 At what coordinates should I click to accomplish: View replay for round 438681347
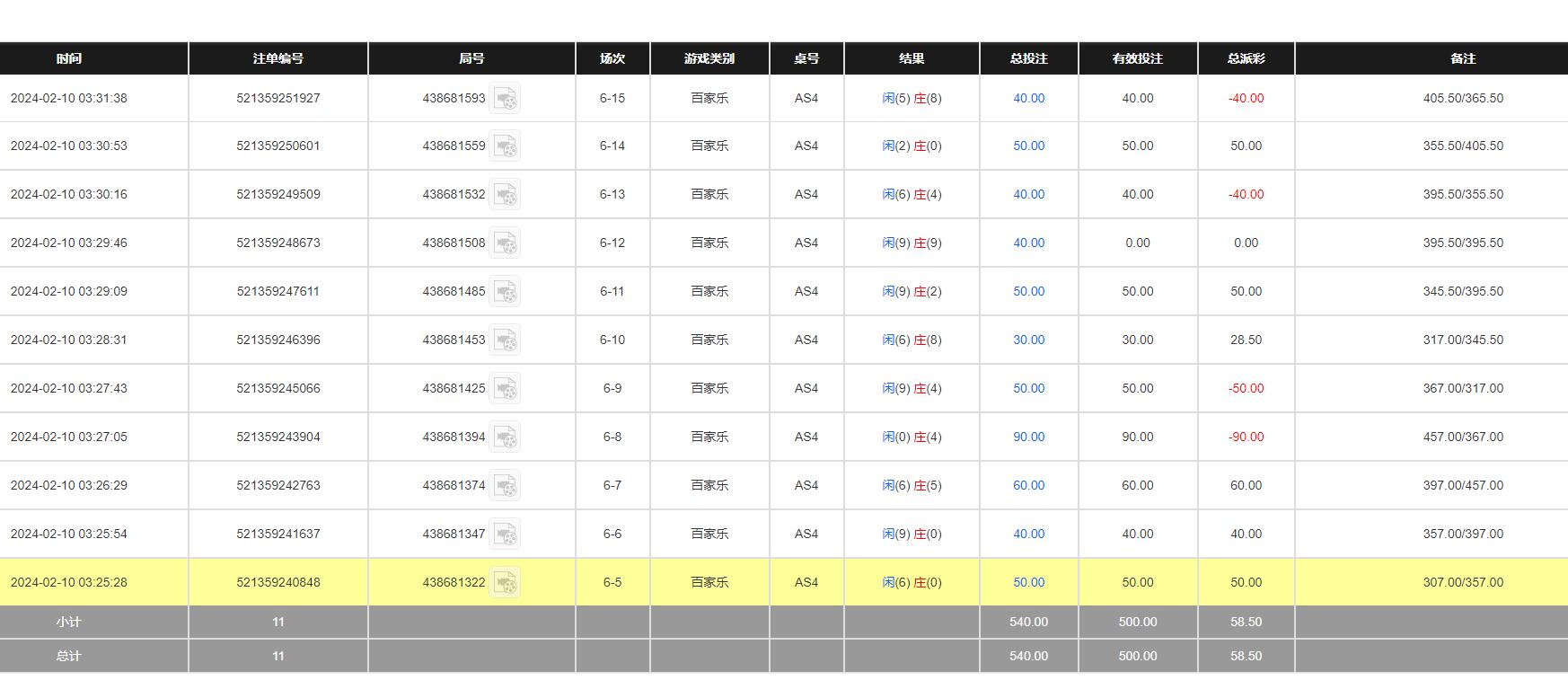point(505,534)
